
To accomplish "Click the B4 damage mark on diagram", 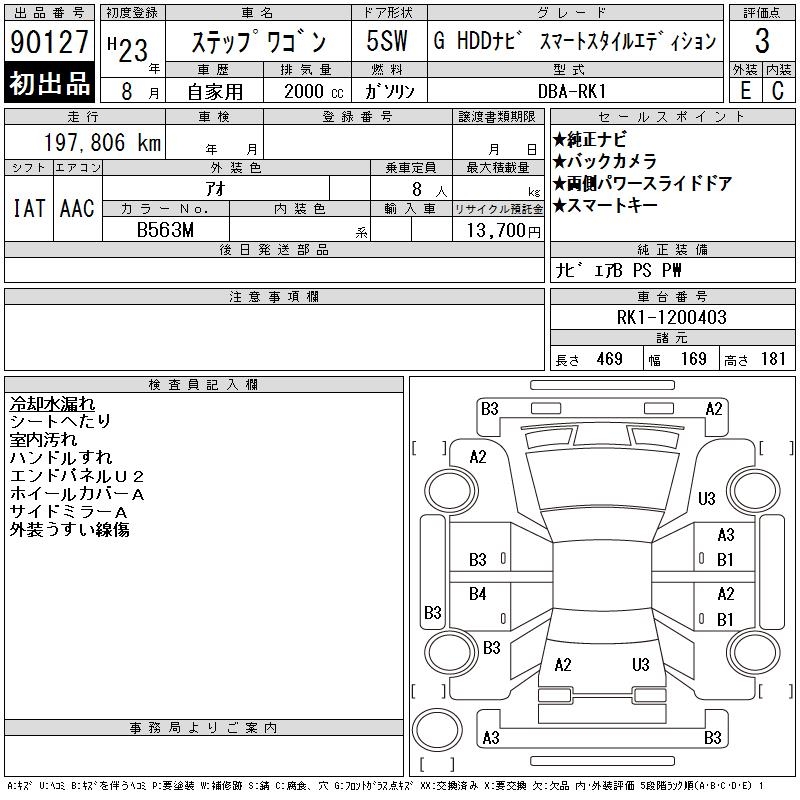I will (478, 594).
